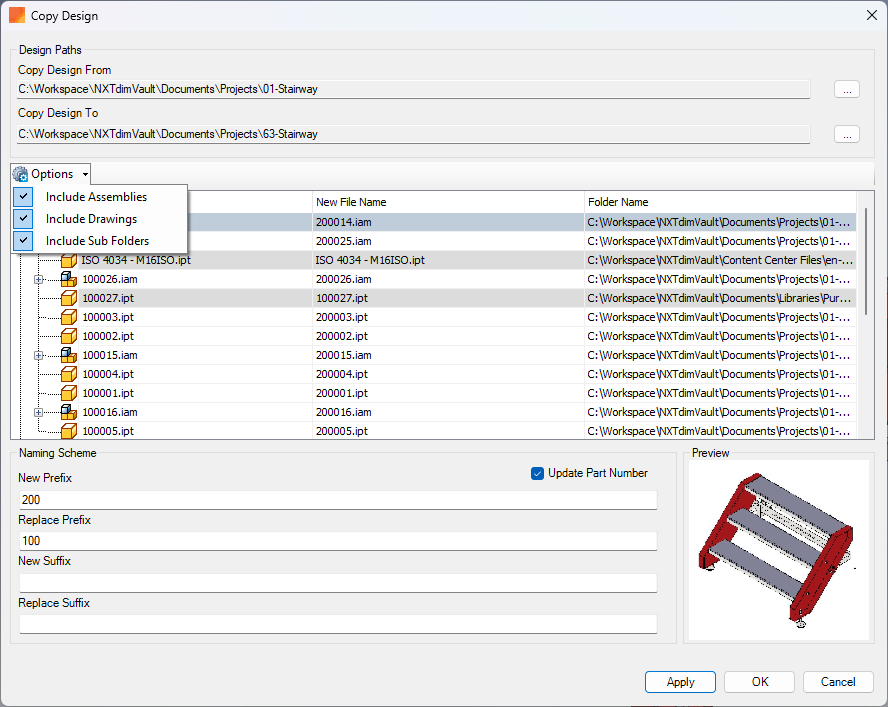This screenshot has height=707, width=888.
Task: Browse for the Copy Design To folder
Action: [x=846, y=133]
